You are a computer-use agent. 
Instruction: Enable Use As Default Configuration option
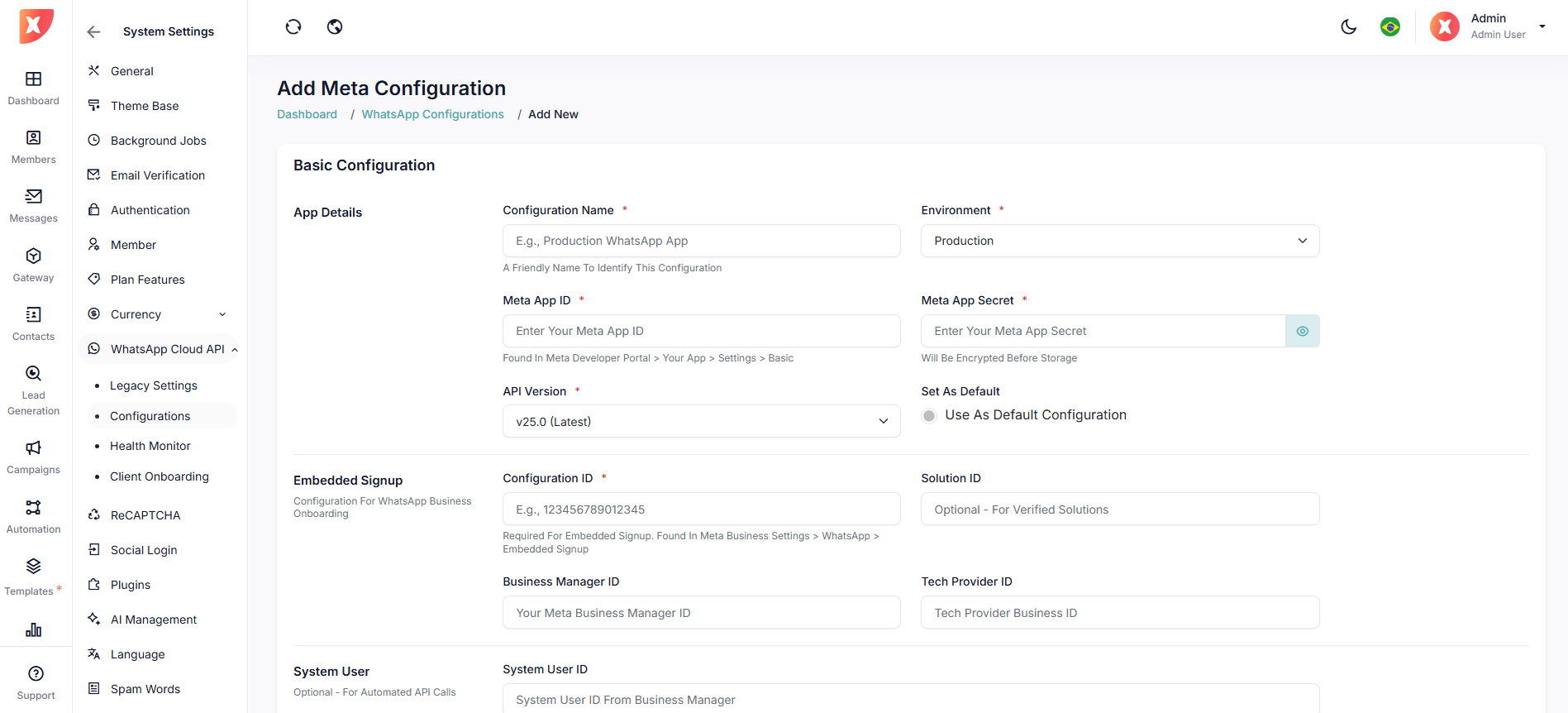(930, 415)
